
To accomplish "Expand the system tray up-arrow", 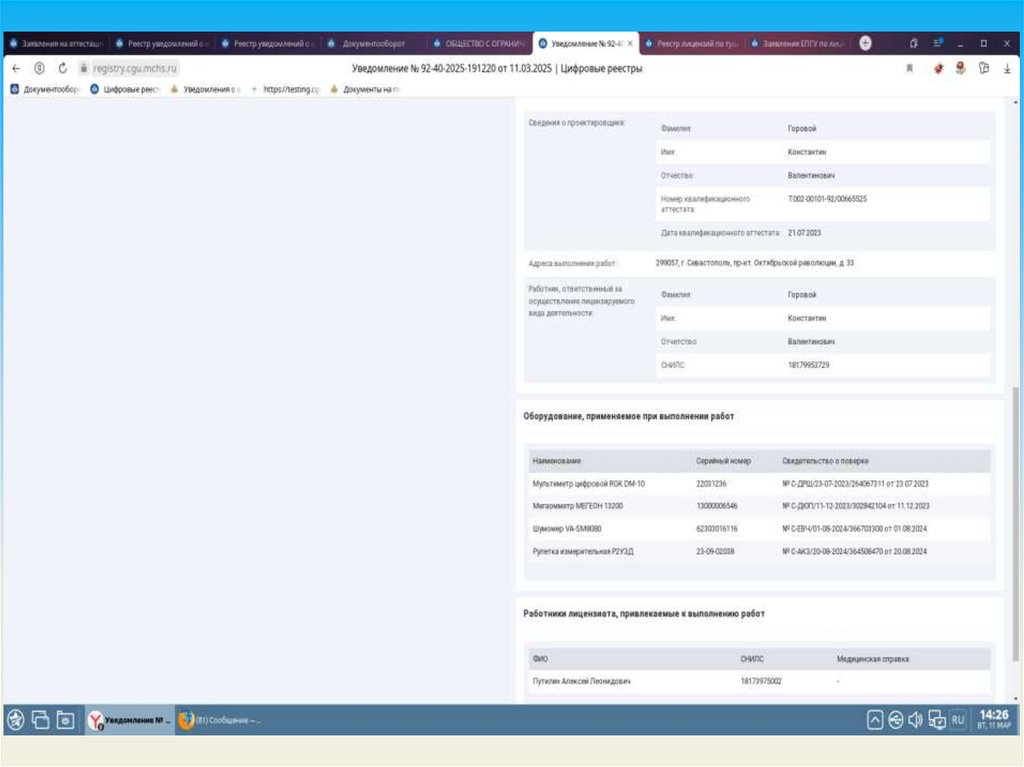I will click(x=875, y=720).
